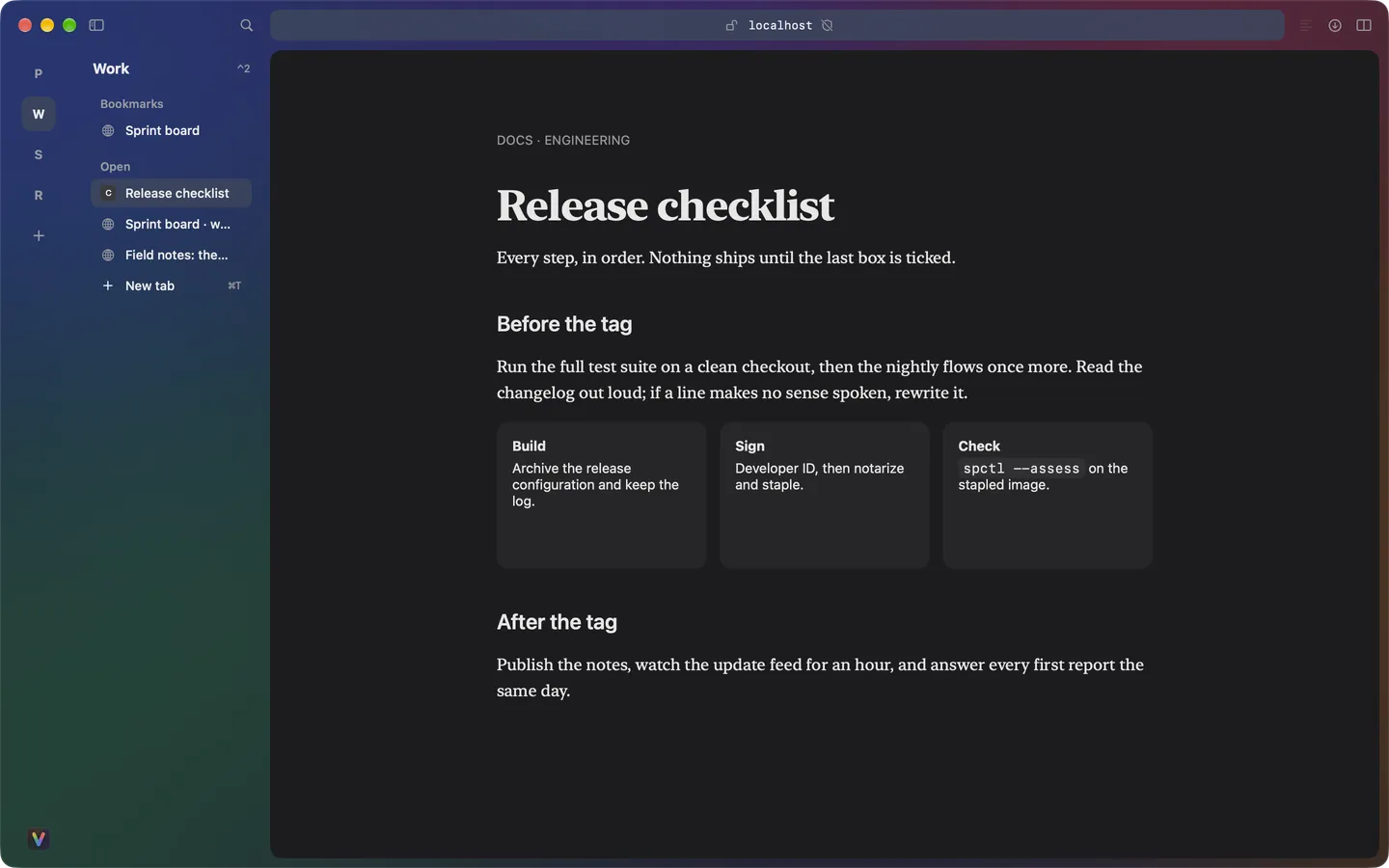
Task: Open search with the magnifying glass icon
Action: pyautogui.click(x=247, y=25)
